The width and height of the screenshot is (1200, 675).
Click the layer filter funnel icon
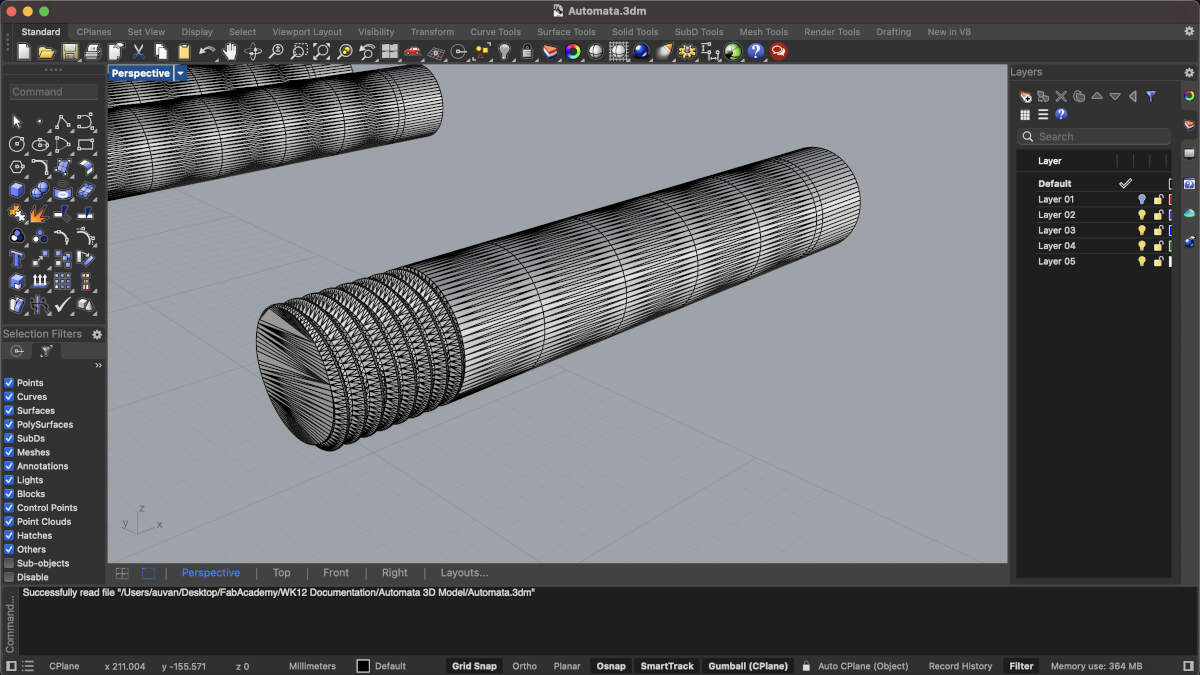[x=1151, y=96]
